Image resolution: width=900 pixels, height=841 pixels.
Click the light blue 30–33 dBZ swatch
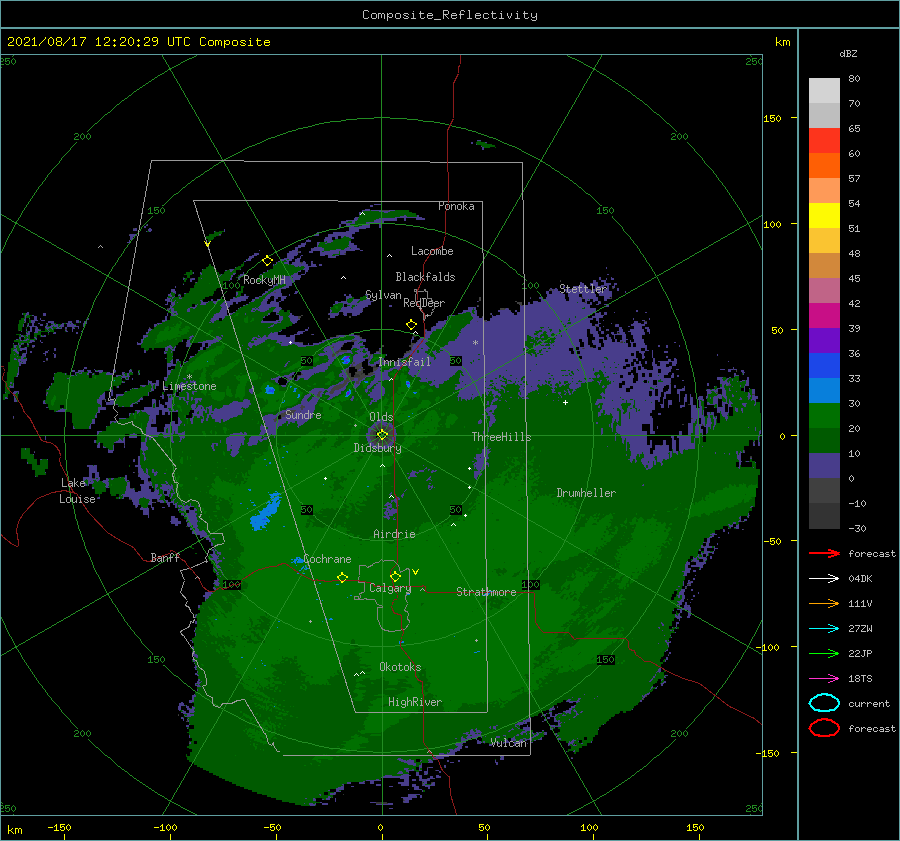point(824,390)
